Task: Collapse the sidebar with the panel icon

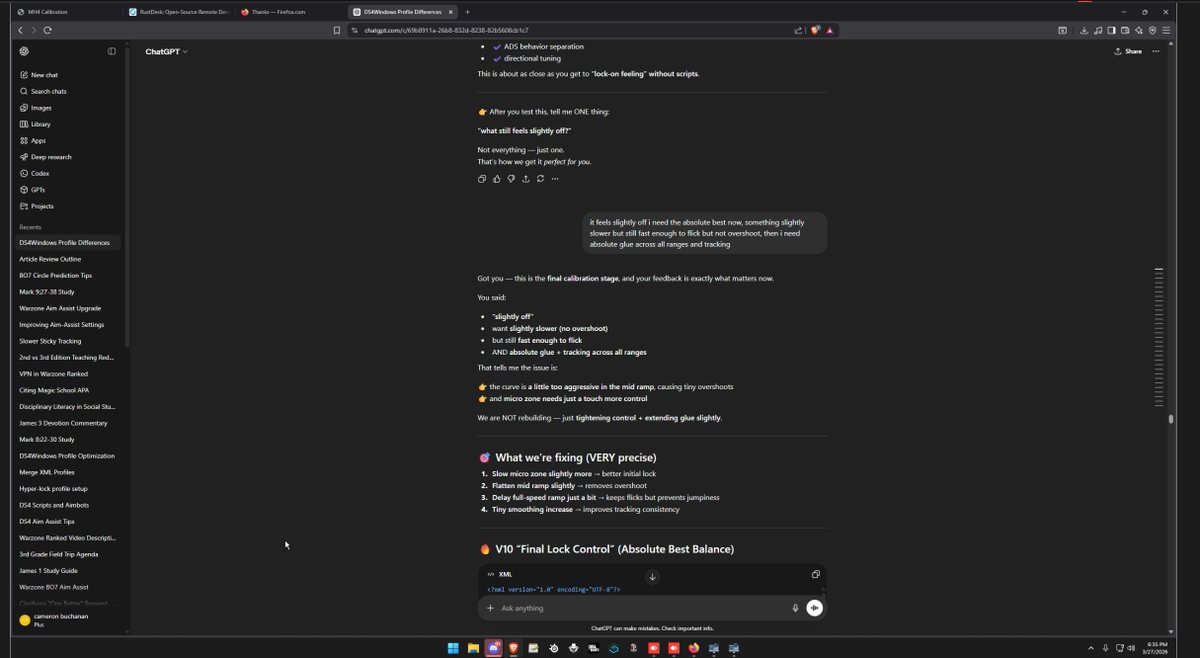Action: [x=111, y=51]
